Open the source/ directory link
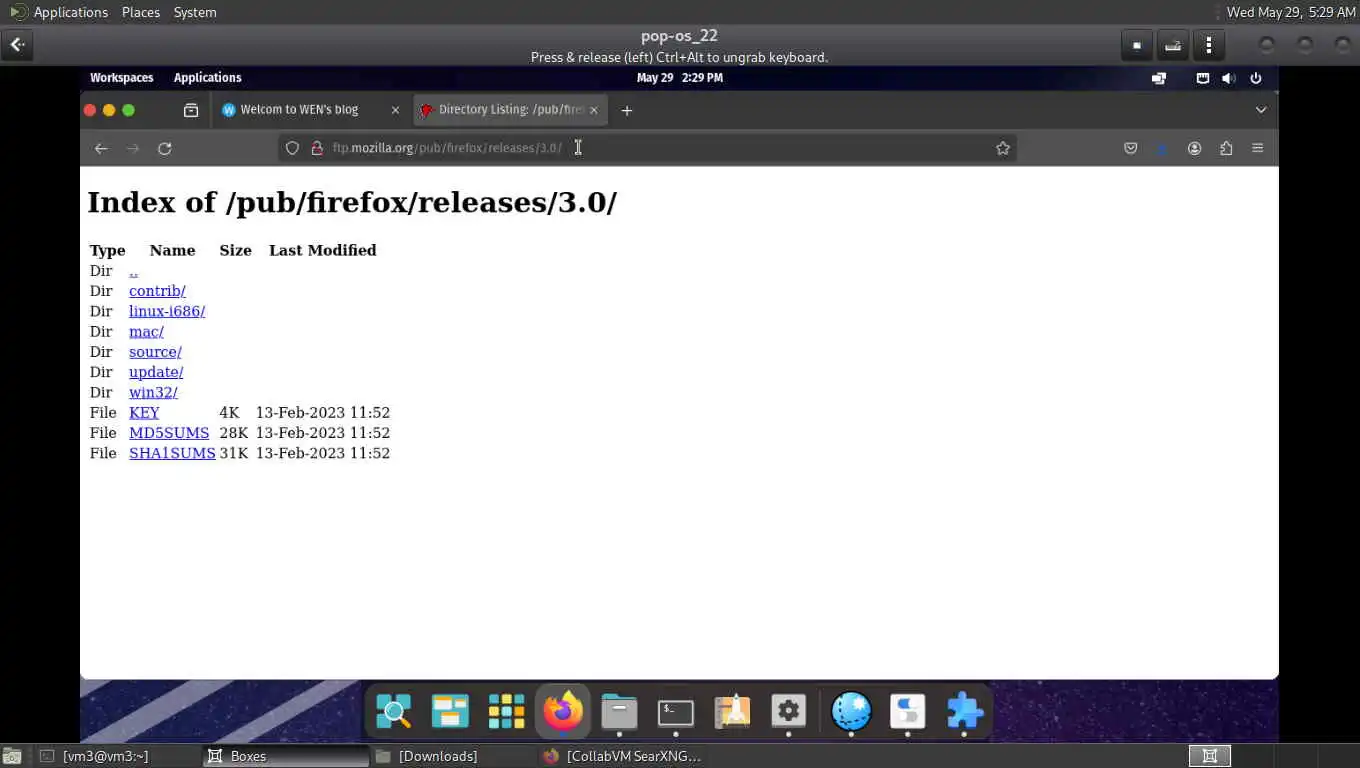1360x768 pixels. [x=155, y=352]
